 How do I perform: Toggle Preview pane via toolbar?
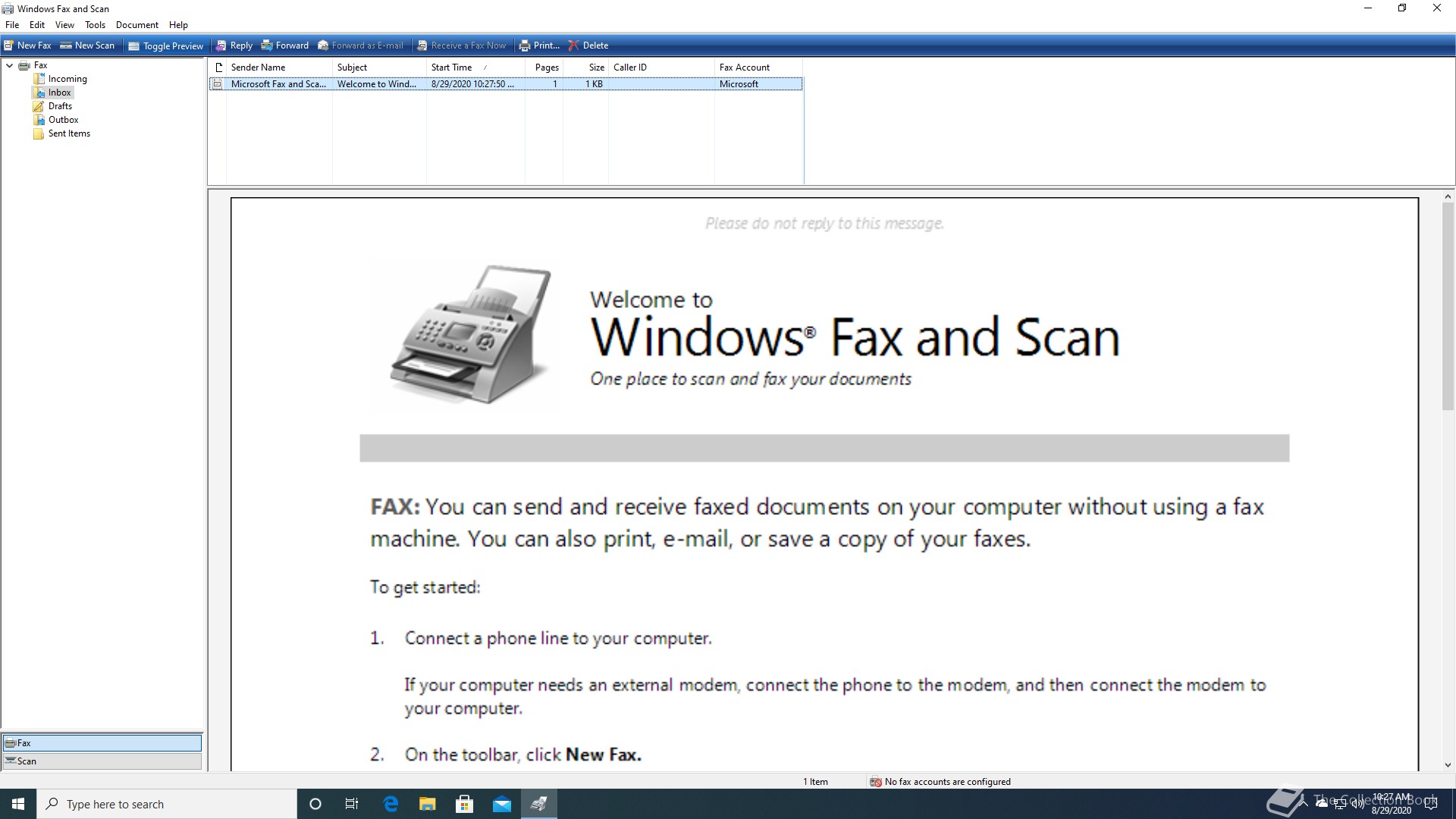[x=165, y=45]
